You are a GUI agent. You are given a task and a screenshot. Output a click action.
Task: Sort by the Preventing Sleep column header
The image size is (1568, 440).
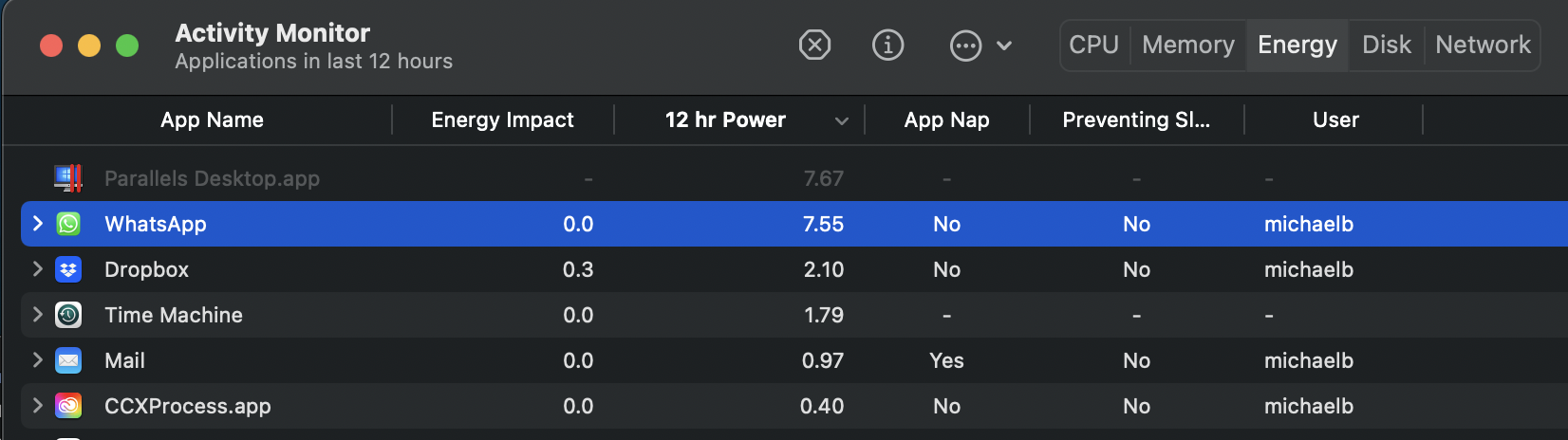(x=1136, y=119)
